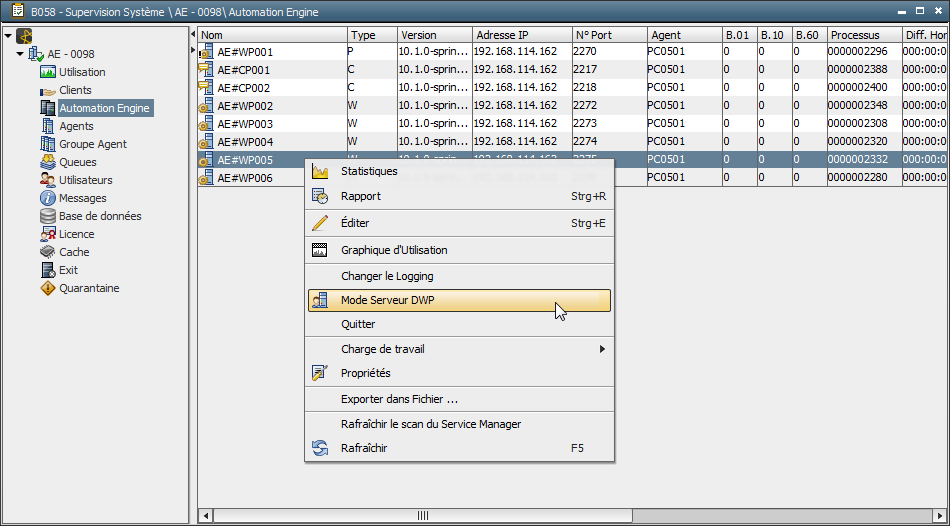Click the Statistiques icon in context menu

click(320, 171)
